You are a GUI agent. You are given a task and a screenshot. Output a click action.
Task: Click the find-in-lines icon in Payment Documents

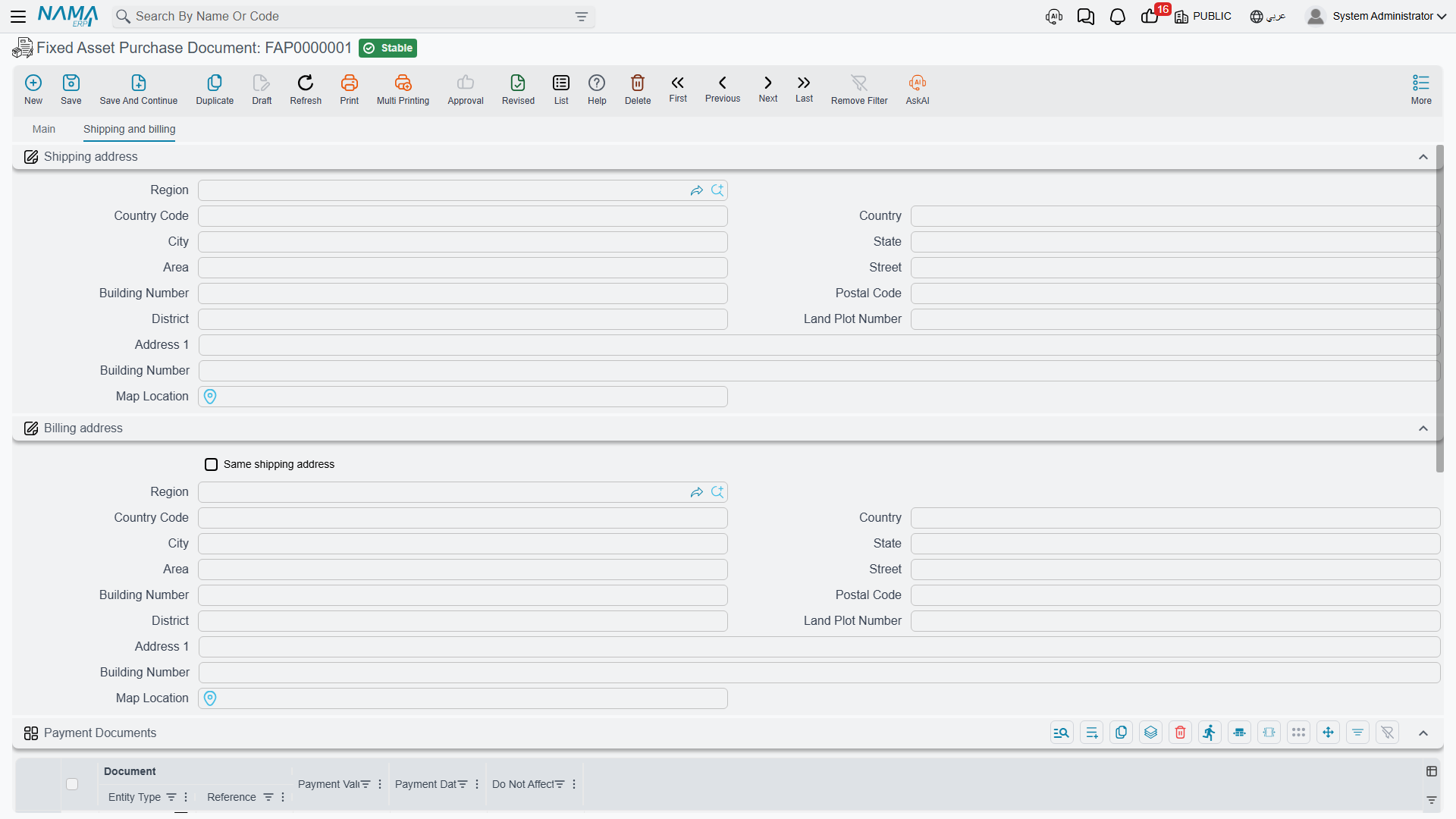1062,733
